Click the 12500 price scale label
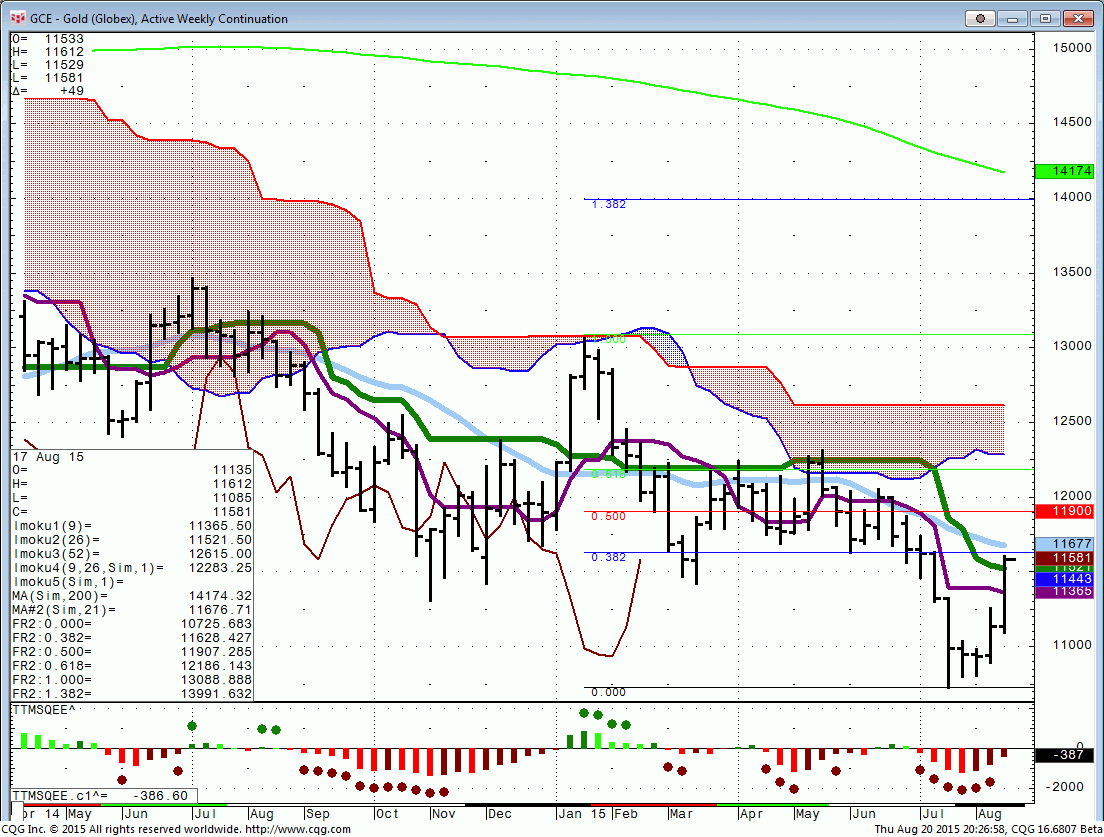1104x837 pixels. click(x=1072, y=421)
